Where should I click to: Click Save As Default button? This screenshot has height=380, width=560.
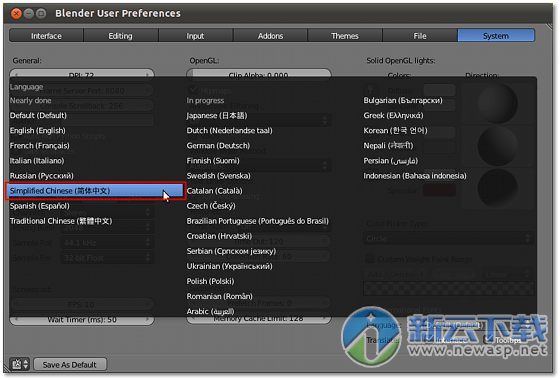(70, 365)
